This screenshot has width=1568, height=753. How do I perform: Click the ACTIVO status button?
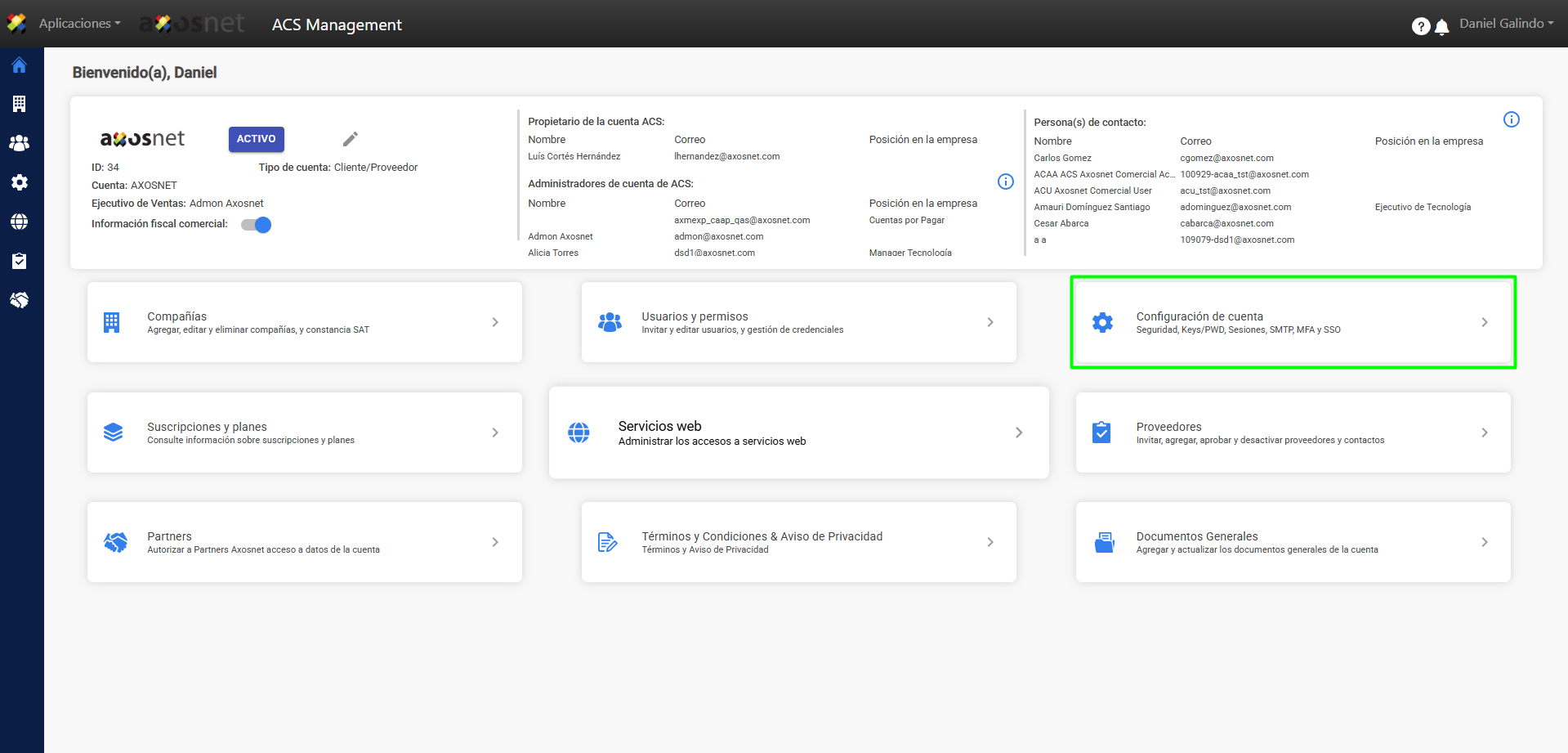[256, 139]
